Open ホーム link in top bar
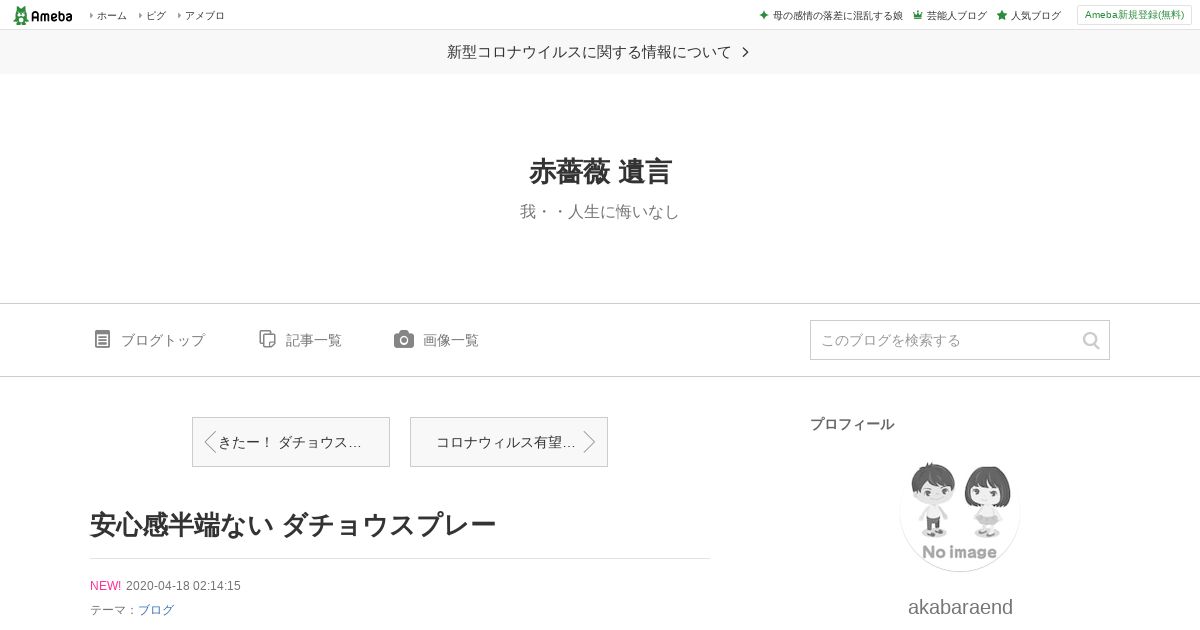 coord(111,16)
